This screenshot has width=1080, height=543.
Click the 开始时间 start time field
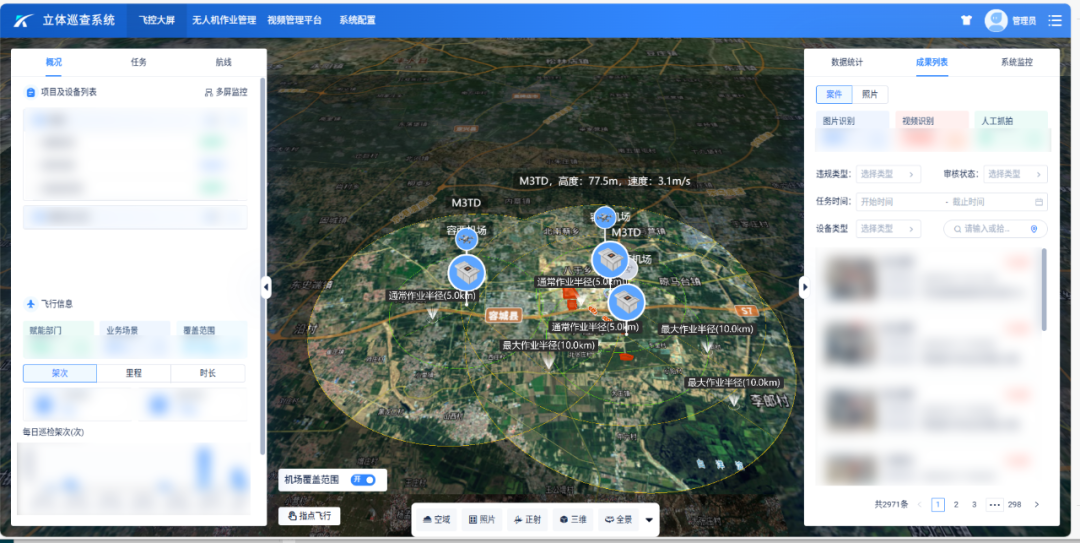tap(895, 201)
